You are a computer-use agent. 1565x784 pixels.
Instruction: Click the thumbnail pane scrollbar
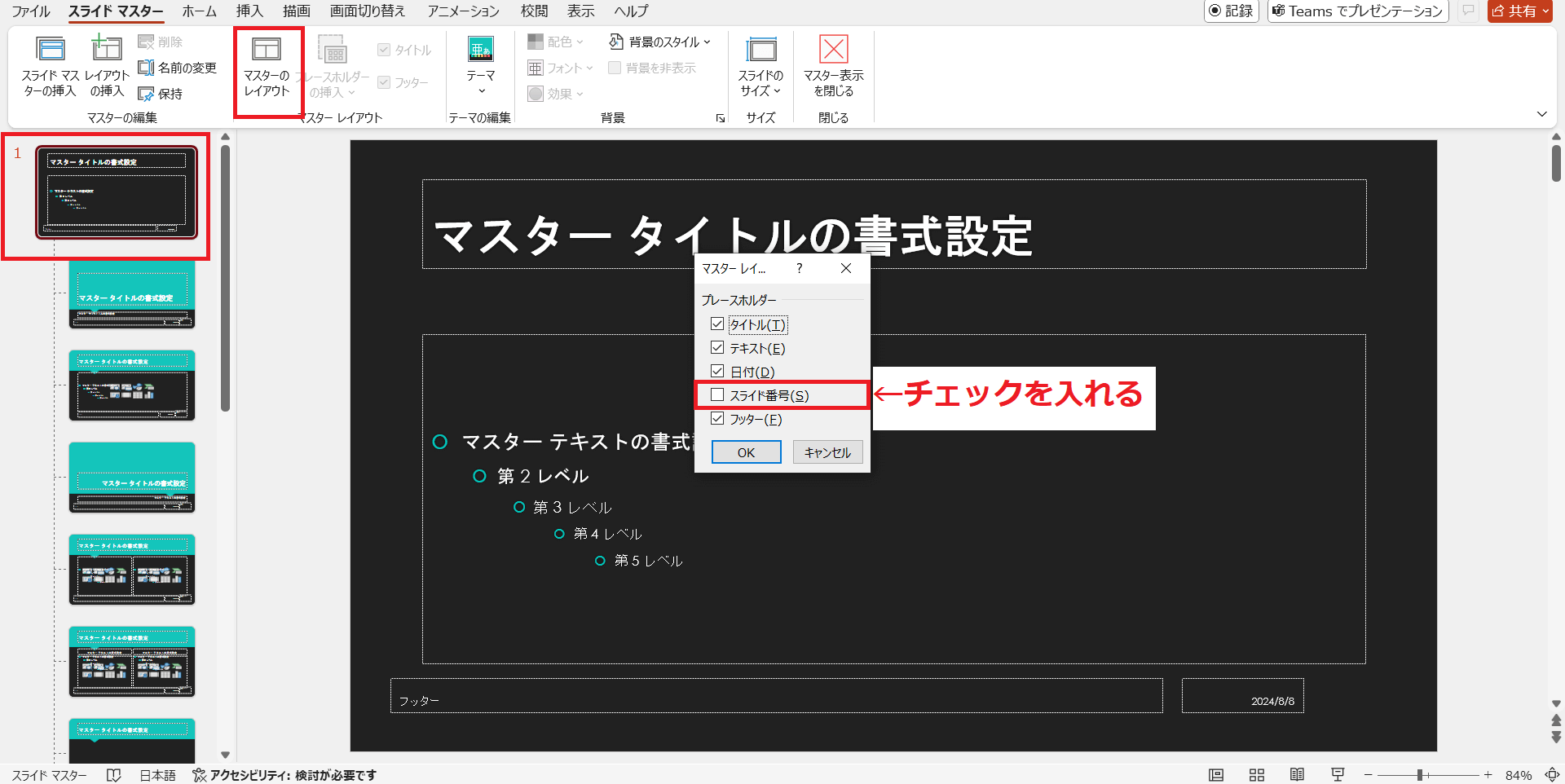click(x=226, y=278)
